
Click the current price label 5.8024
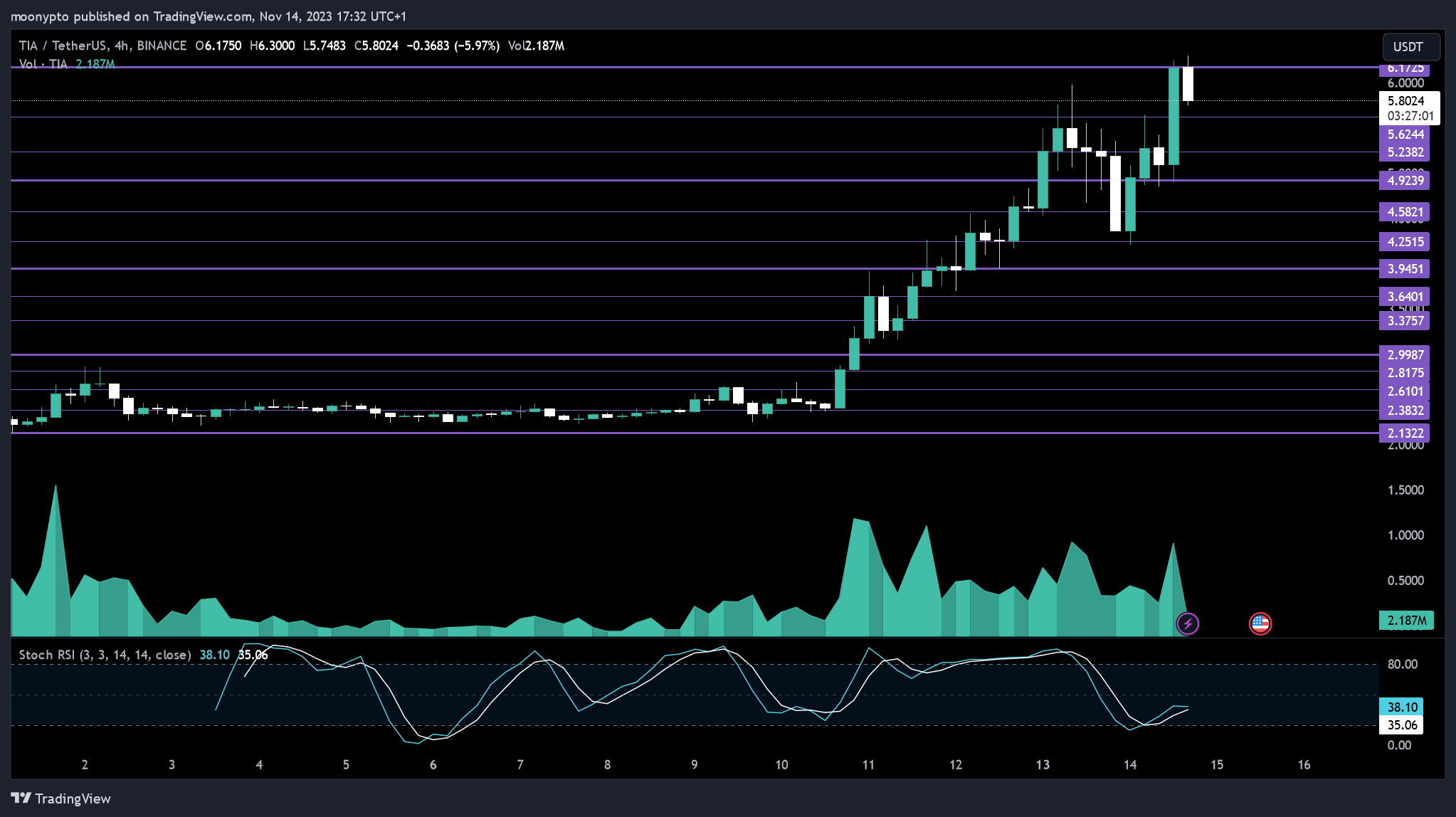click(x=1406, y=101)
